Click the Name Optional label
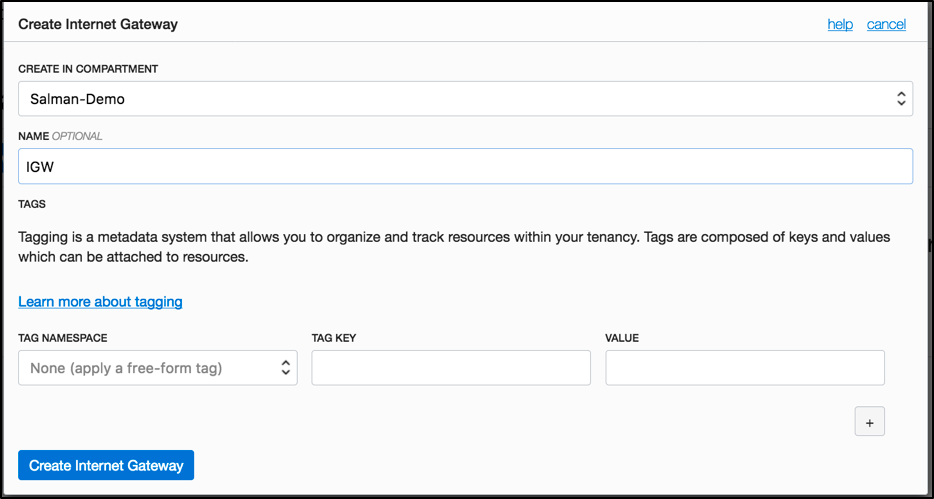 click(x=60, y=136)
